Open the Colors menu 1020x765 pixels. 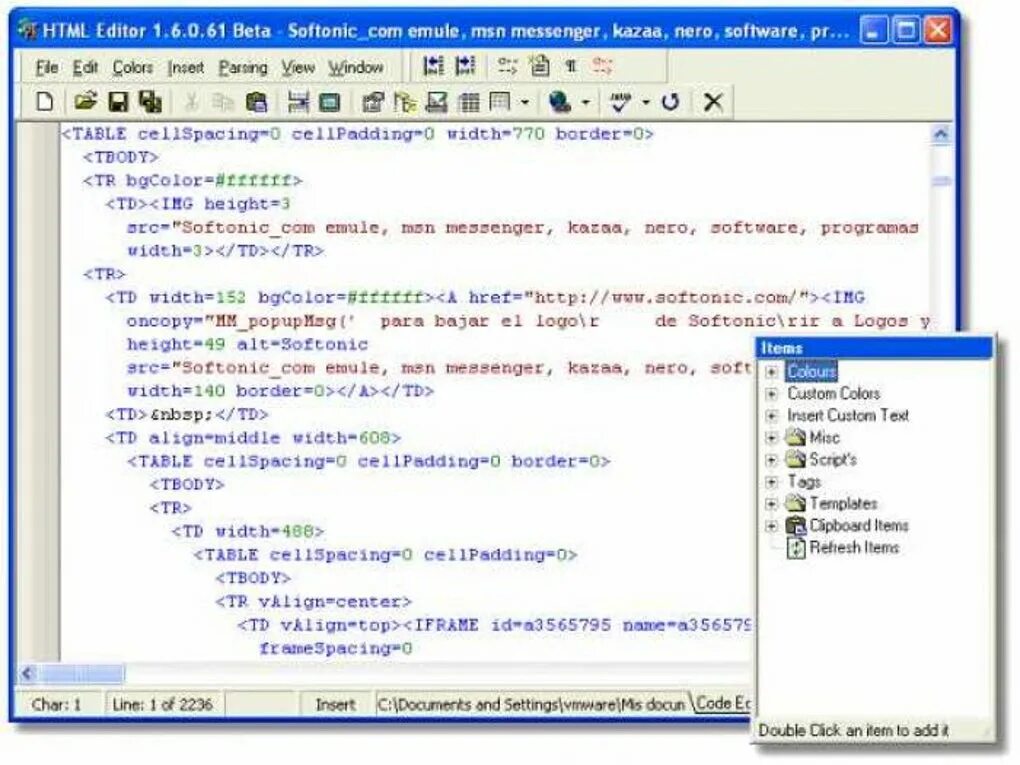pyautogui.click(x=133, y=67)
